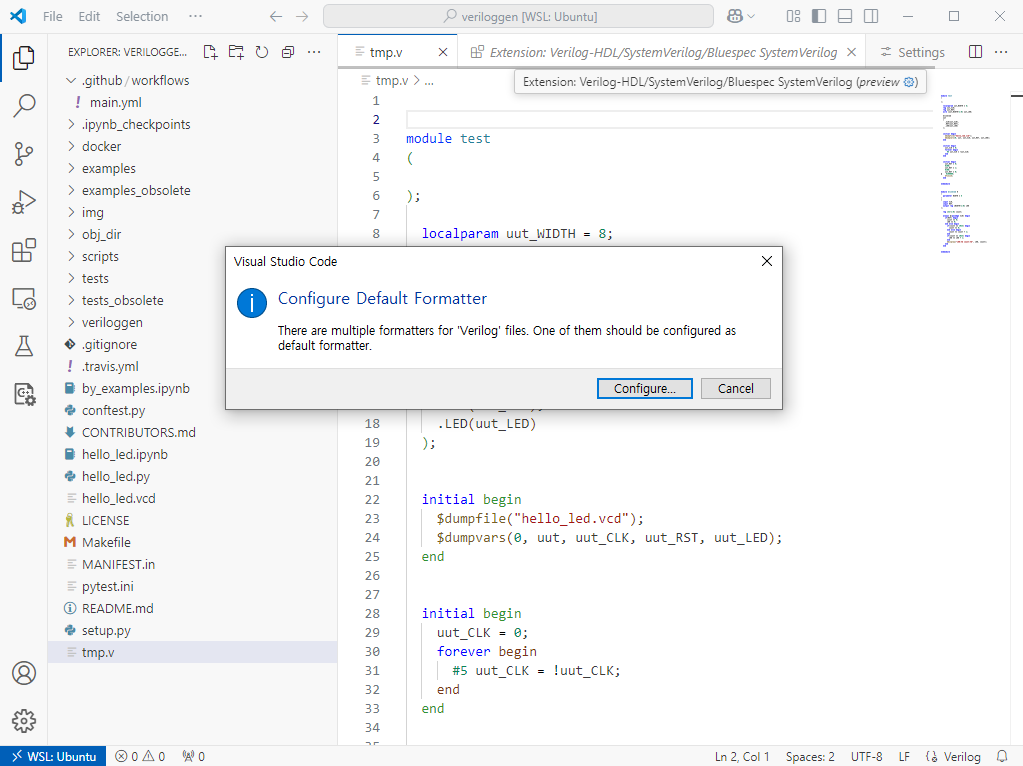This screenshot has width=1023, height=766.
Task: Click the WSL: Ubuntu remote indicator
Action: pyautogui.click(x=53, y=756)
